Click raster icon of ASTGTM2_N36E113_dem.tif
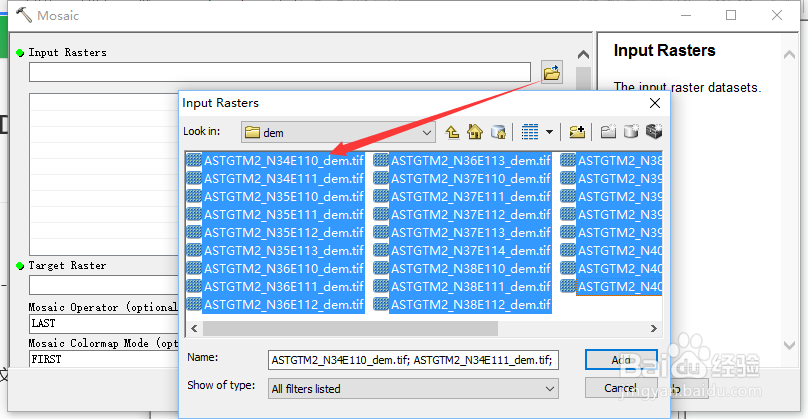Screen dimensions: 808x419 point(381,160)
